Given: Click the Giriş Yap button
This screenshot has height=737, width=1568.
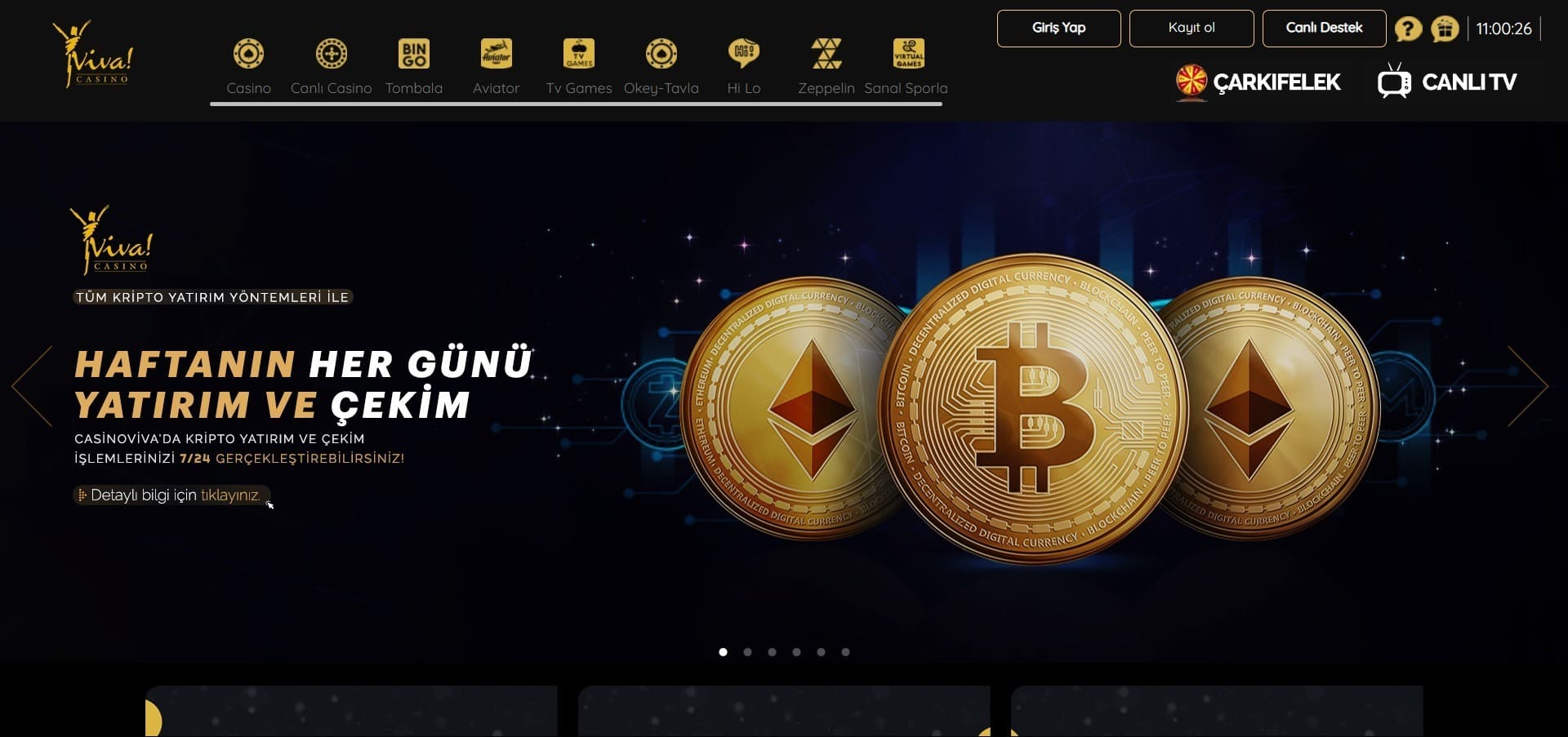Looking at the screenshot, I should click(x=1059, y=29).
